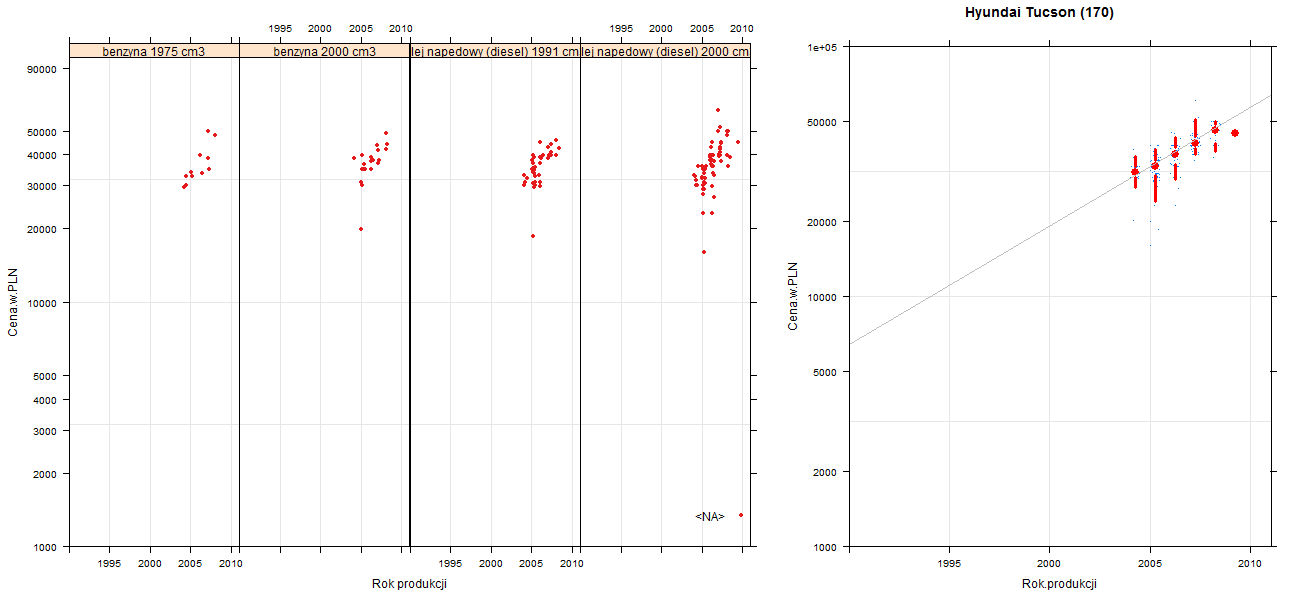1300x600 pixels.
Task: Click the lowest outlier point in benzyna 2000 cm3 panel
Action: [x=361, y=229]
